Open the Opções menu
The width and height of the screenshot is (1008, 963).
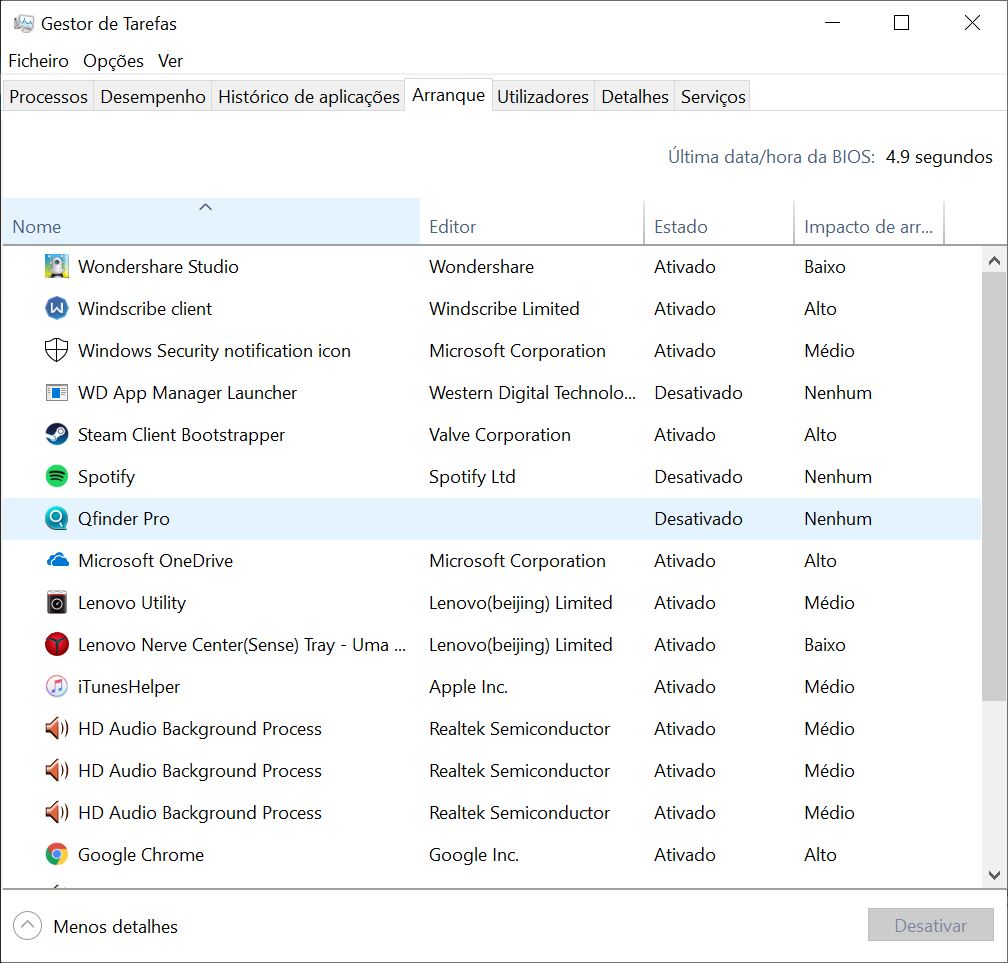(x=113, y=61)
